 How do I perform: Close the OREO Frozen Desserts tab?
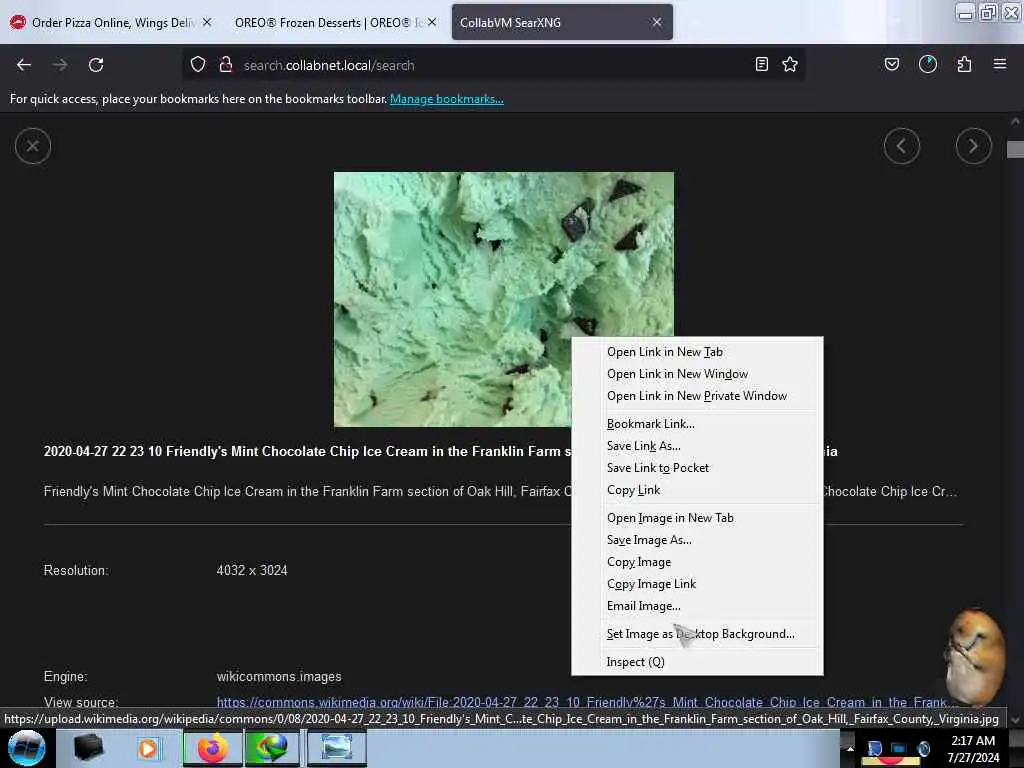point(432,22)
